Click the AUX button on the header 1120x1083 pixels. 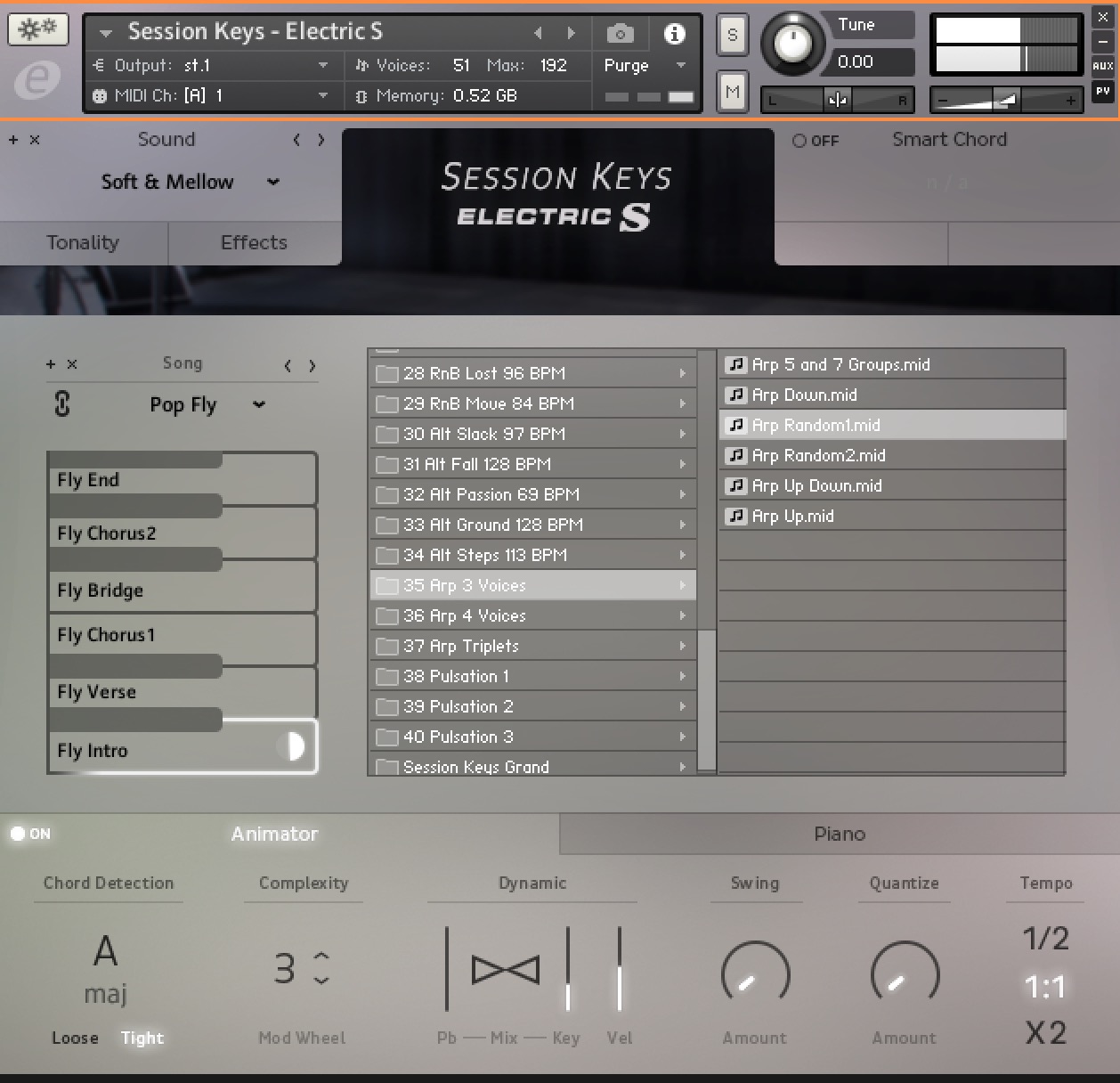(x=1103, y=64)
